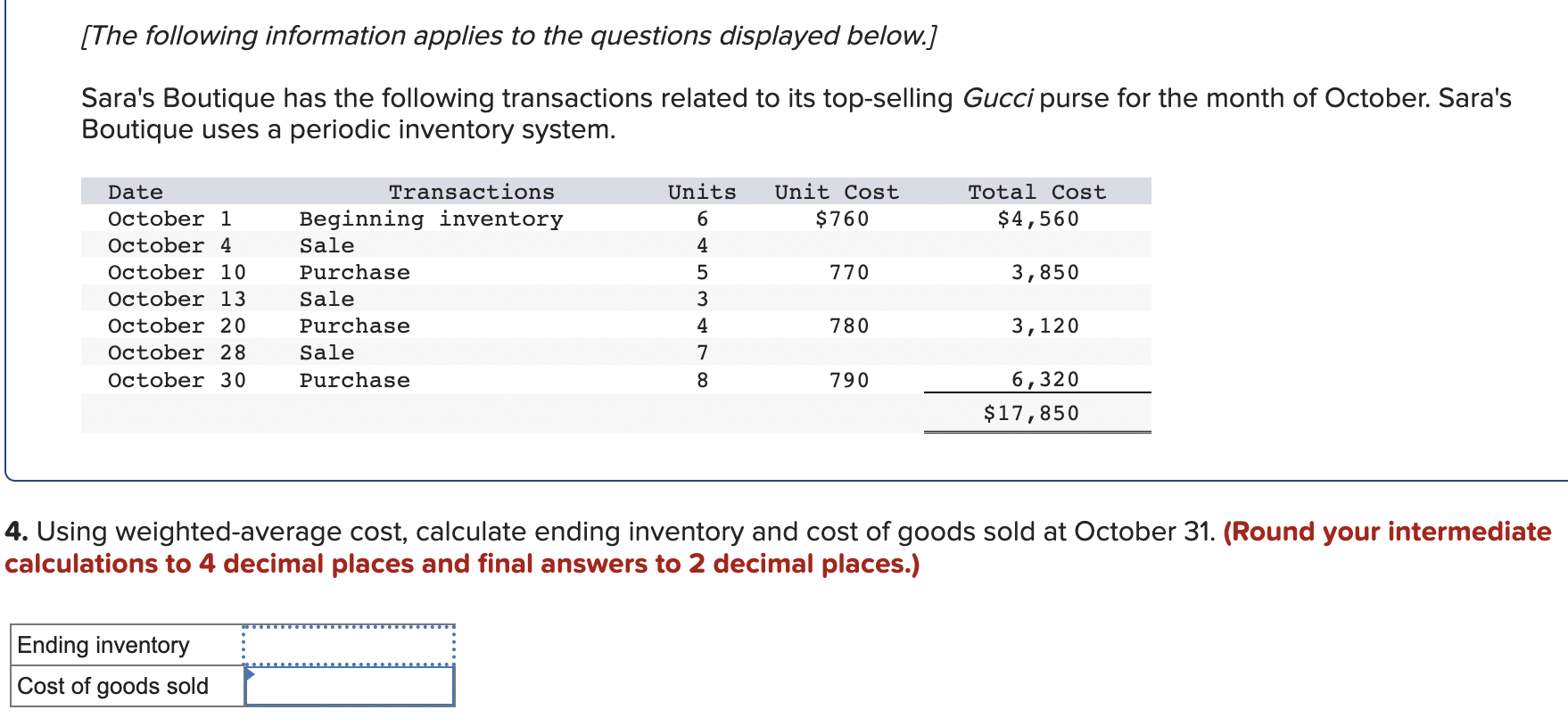Viewport: 1568px width, 718px height.
Task: Click the Cost of goods sold answer field
Action: 349,686
